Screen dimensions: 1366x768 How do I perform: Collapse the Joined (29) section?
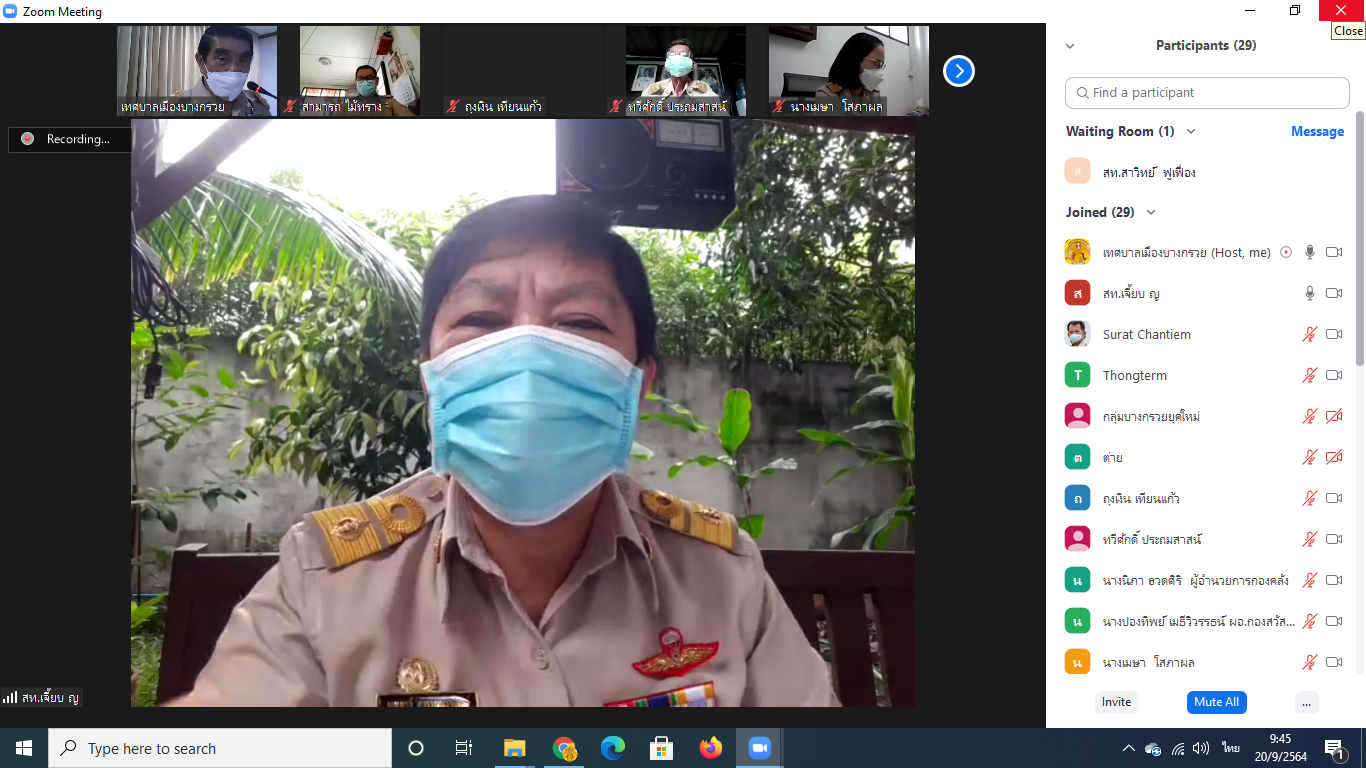[x=1151, y=213]
